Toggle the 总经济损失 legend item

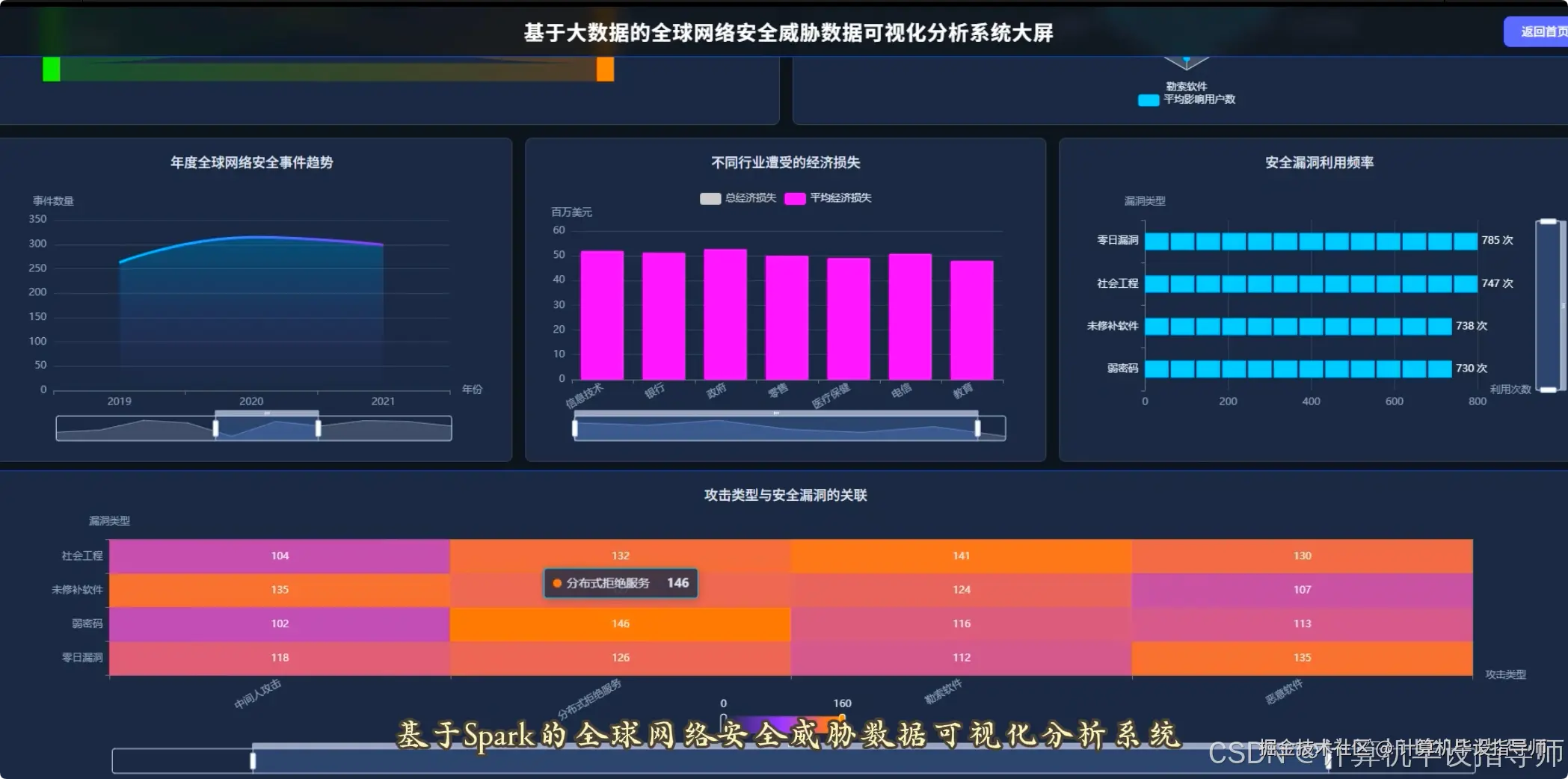coord(738,198)
